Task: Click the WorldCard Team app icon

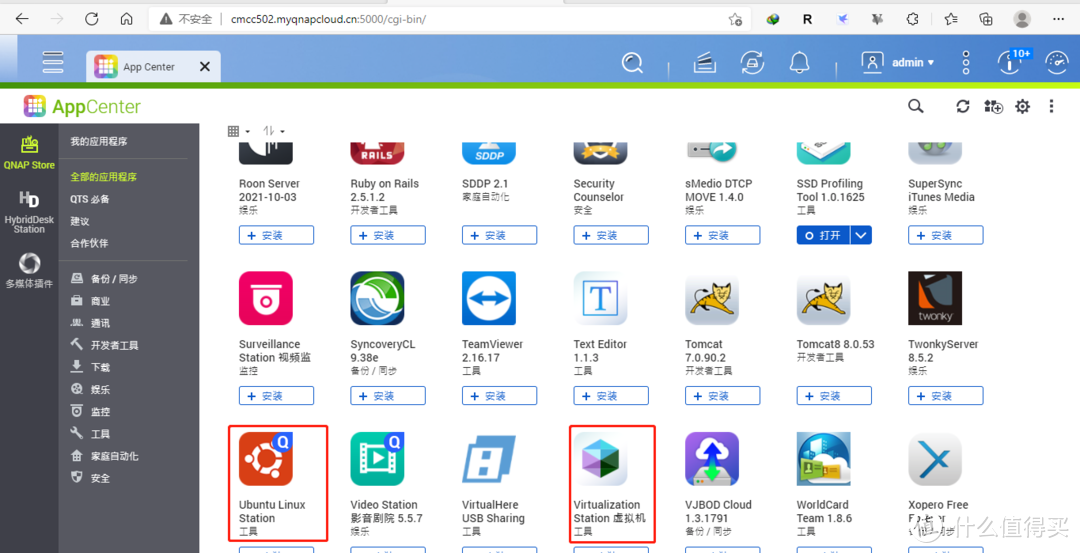Action: tap(824, 459)
